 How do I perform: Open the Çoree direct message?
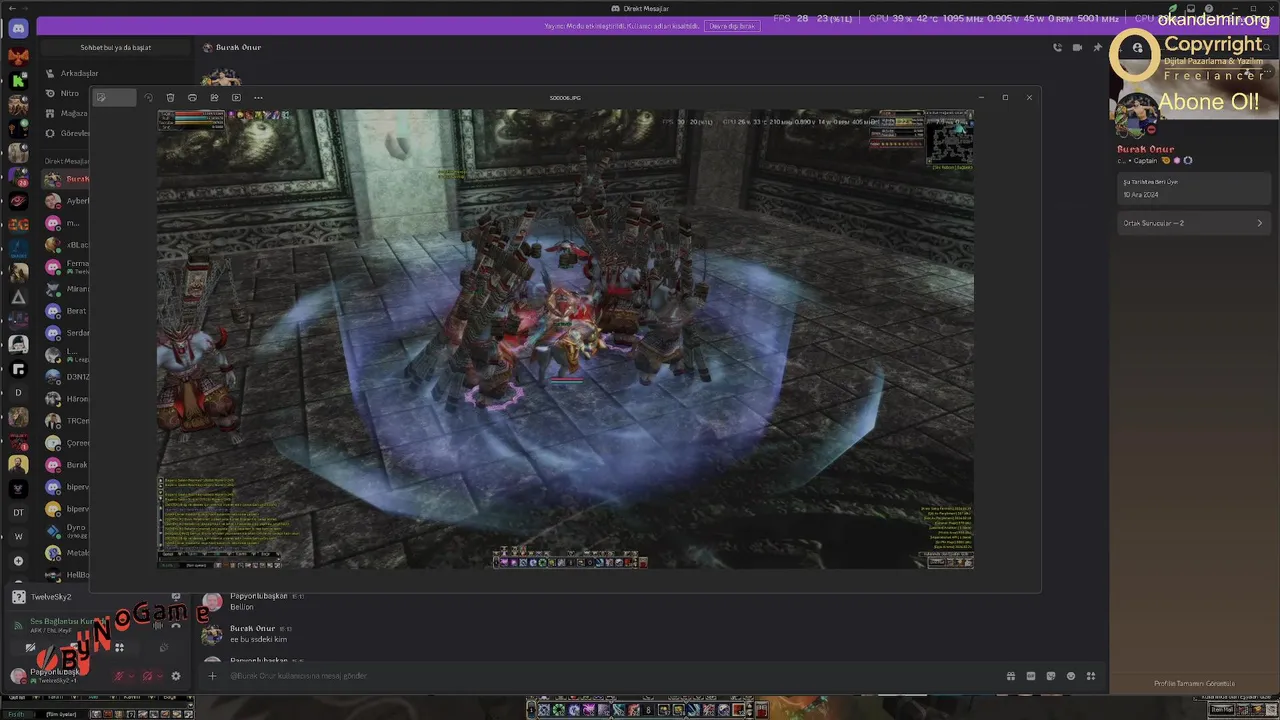[x=67, y=443]
